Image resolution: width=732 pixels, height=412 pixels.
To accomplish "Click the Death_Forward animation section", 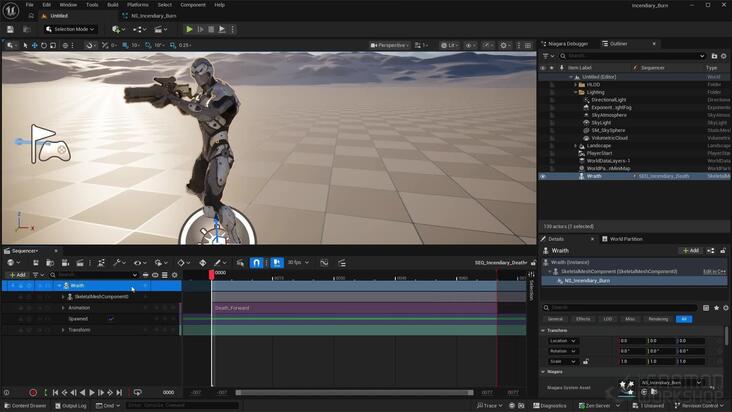I will point(354,308).
